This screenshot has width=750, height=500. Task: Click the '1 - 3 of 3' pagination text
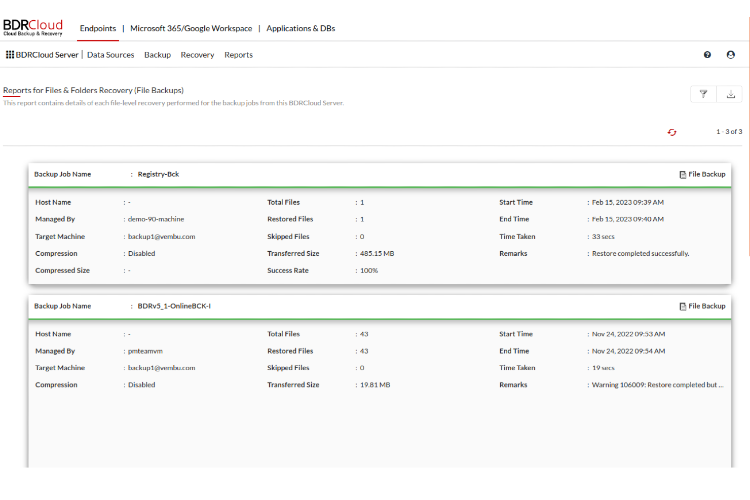[x=729, y=131]
